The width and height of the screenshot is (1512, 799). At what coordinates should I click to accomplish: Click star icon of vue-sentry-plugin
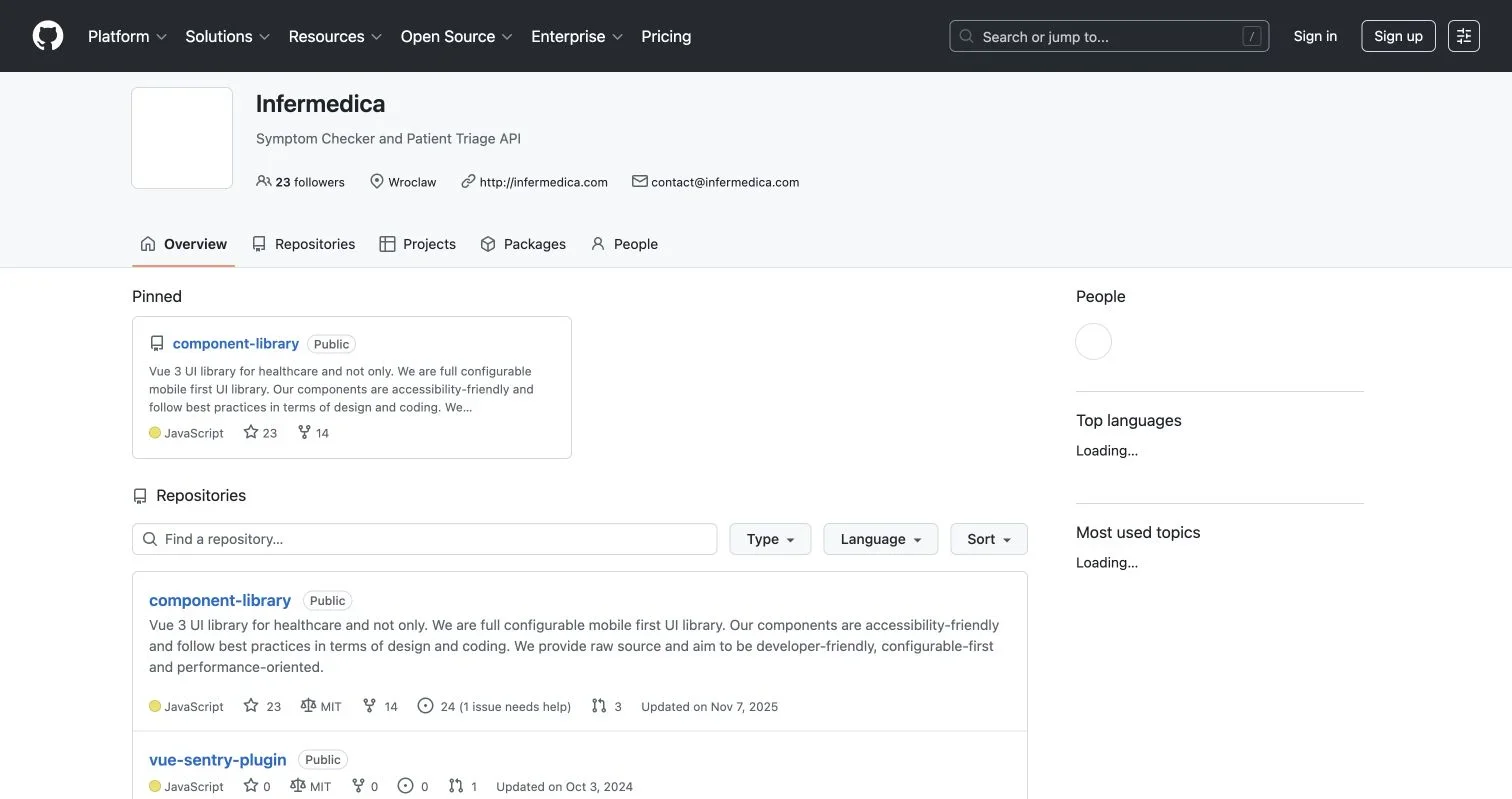pyautogui.click(x=251, y=786)
